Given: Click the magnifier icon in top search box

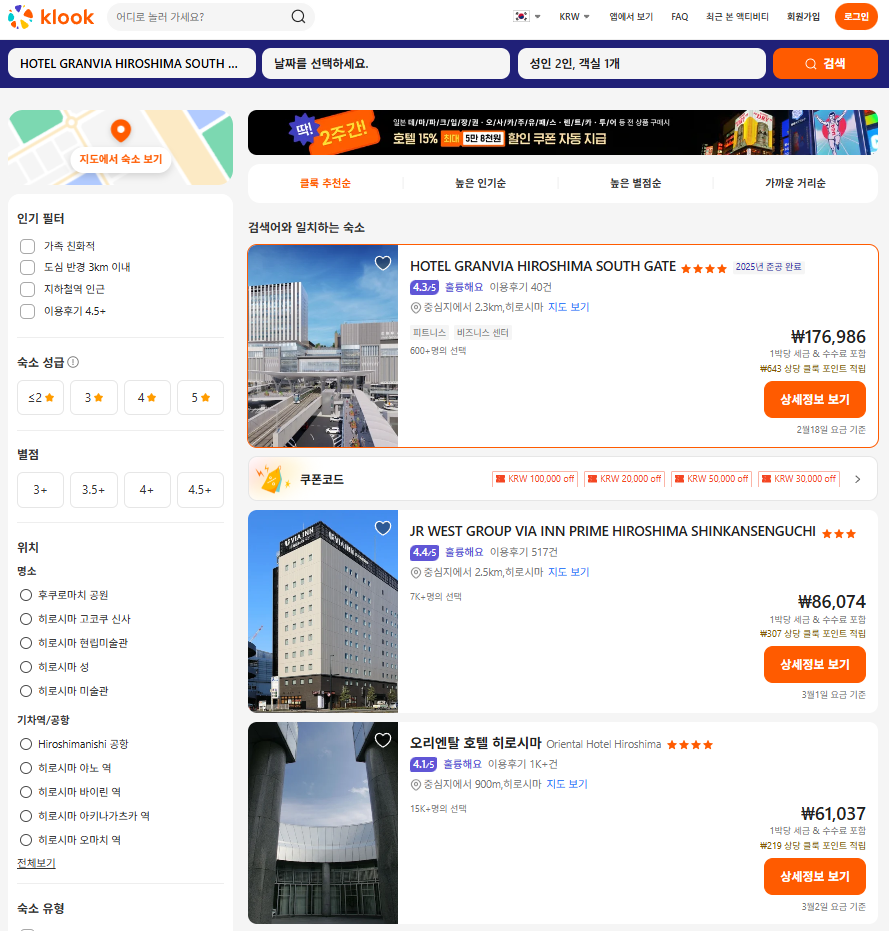Looking at the screenshot, I should [299, 17].
